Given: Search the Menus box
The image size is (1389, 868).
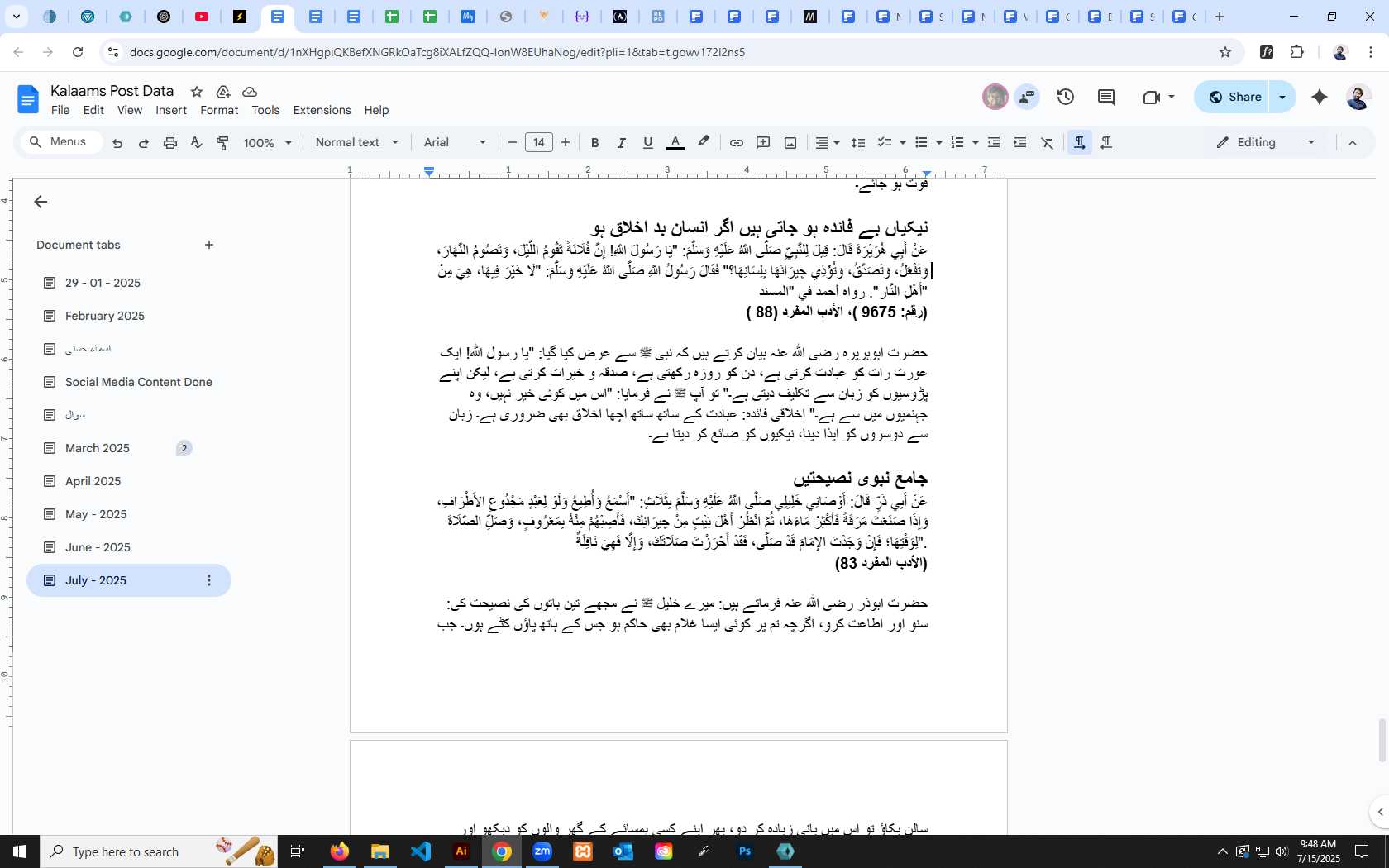Looking at the screenshot, I should (x=60, y=142).
